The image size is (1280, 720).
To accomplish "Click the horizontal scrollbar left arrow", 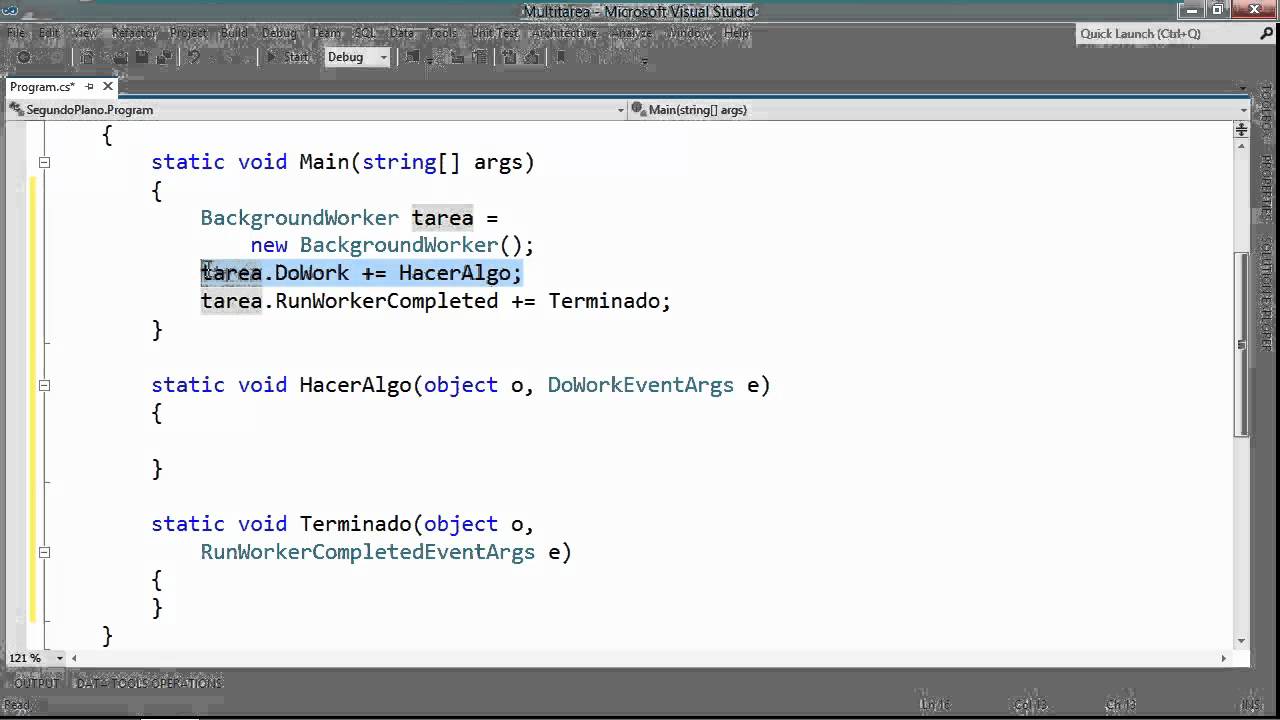I will tap(76, 658).
